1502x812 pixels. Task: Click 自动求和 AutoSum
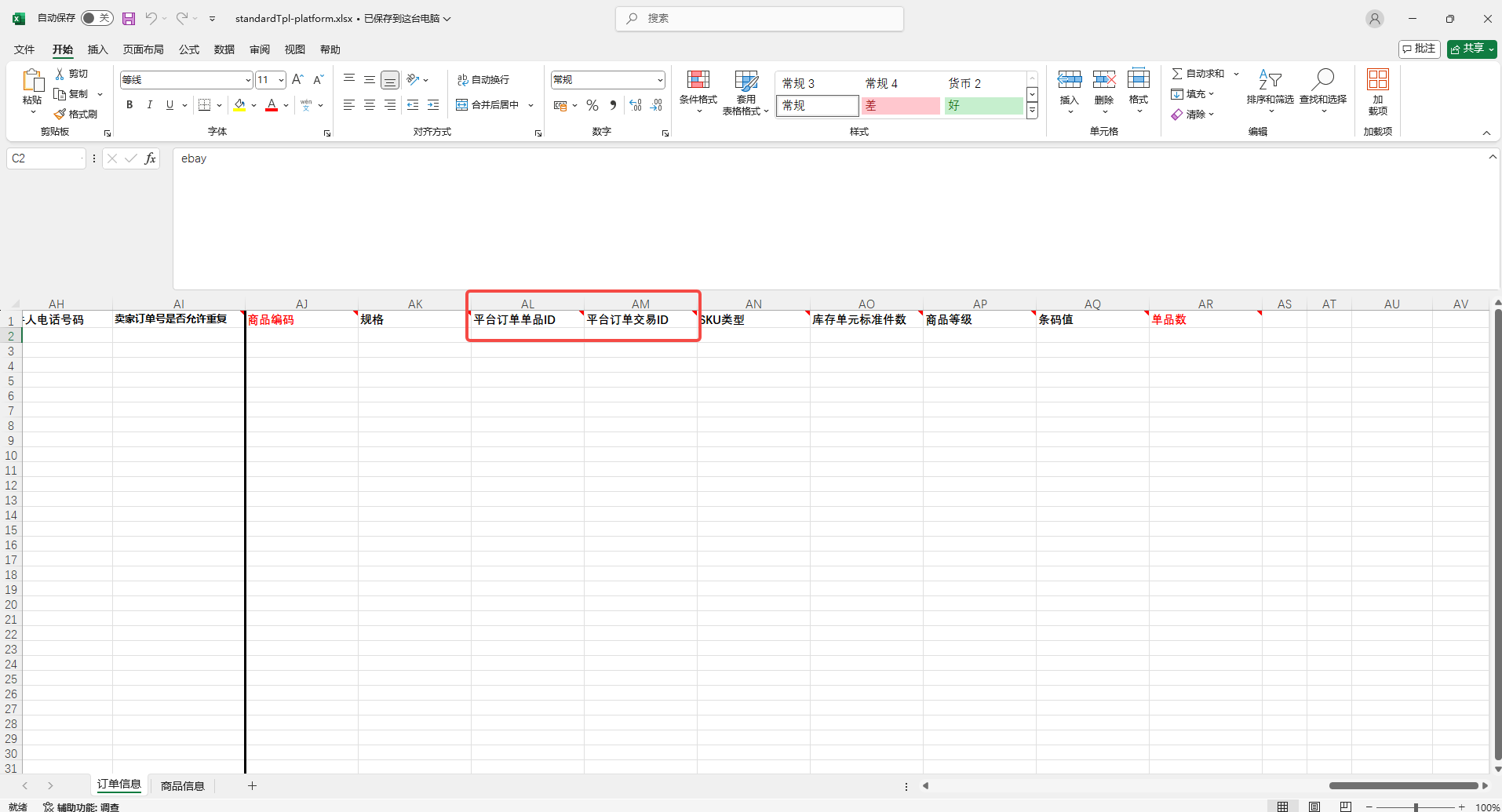pyautogui.click(x=1198, y=74)
